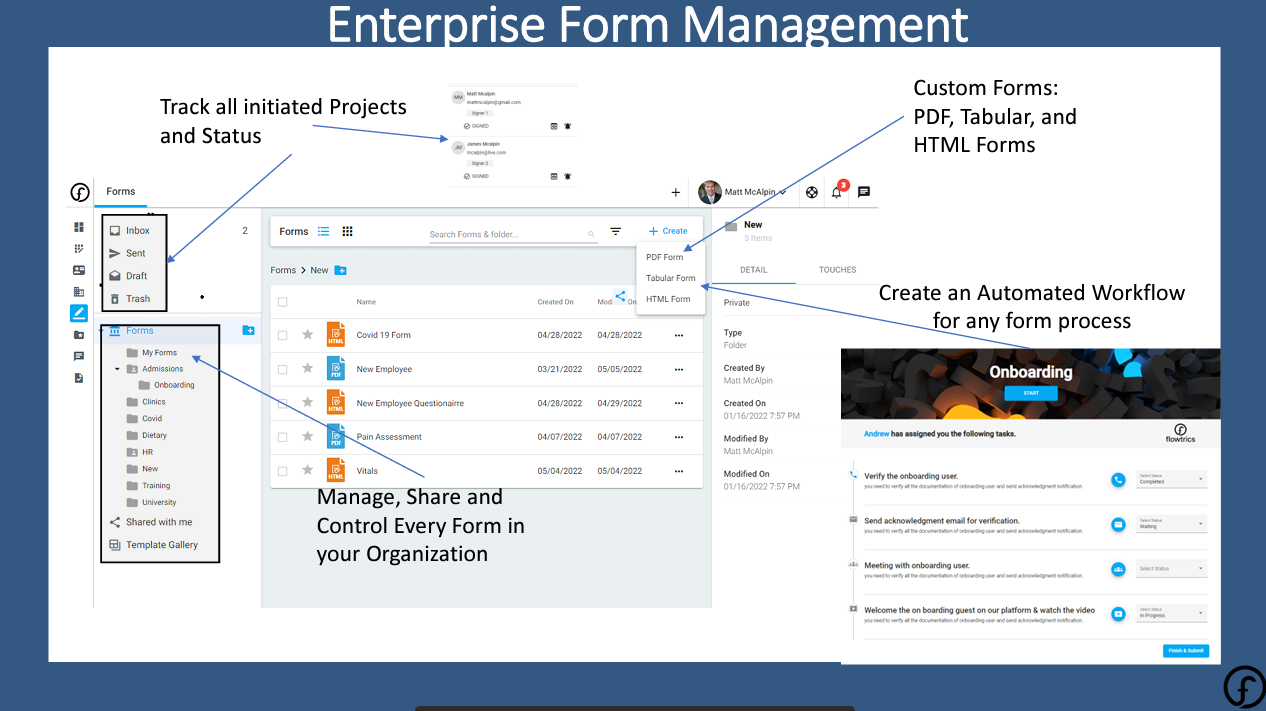Sort by the Created On column header
Image resolution: width=1266 pixels, height=711 pixels.
pos(555,302)
